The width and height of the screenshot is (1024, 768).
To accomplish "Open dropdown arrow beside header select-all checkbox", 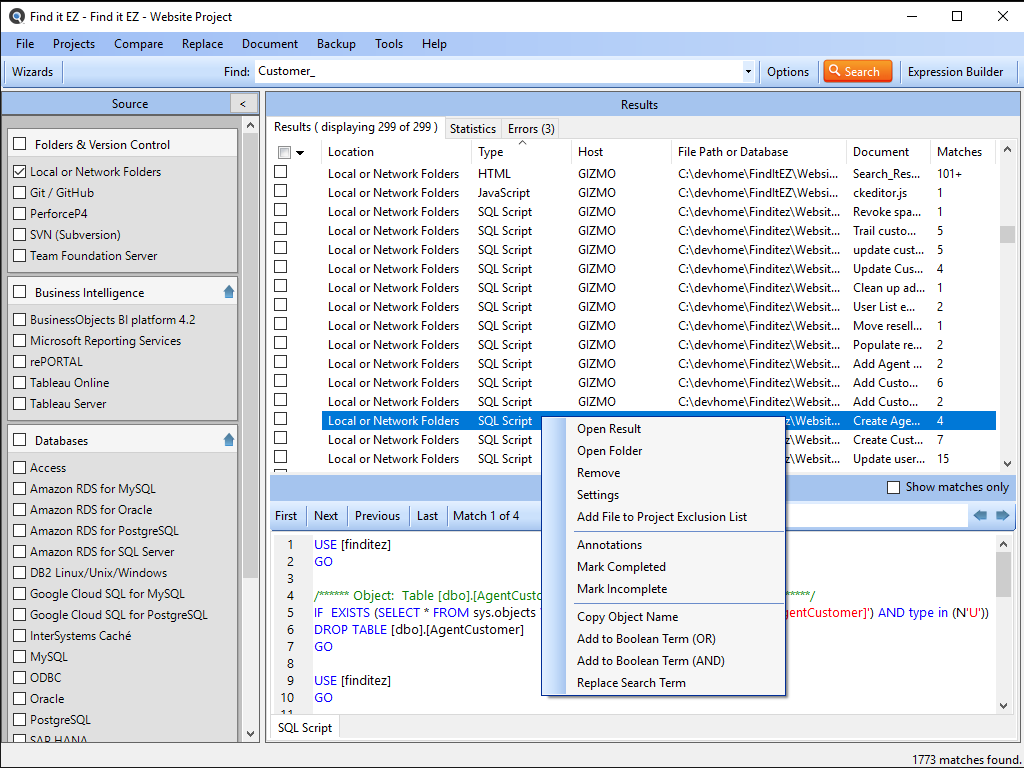I will pos(300,153).
